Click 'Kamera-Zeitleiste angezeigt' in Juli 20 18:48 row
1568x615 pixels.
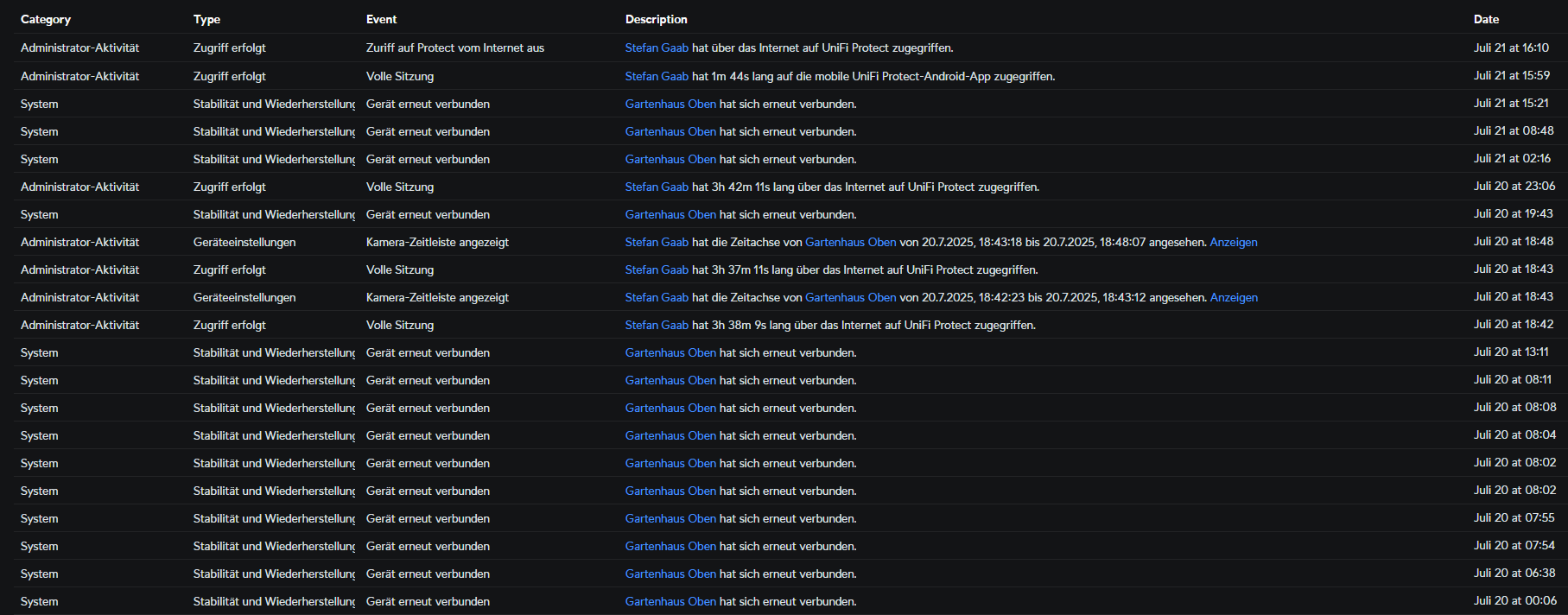437,242
